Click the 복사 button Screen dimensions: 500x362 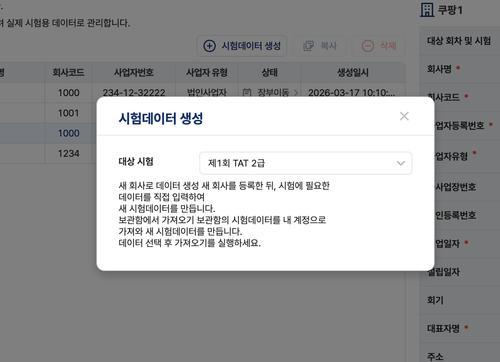click(319, 46)
